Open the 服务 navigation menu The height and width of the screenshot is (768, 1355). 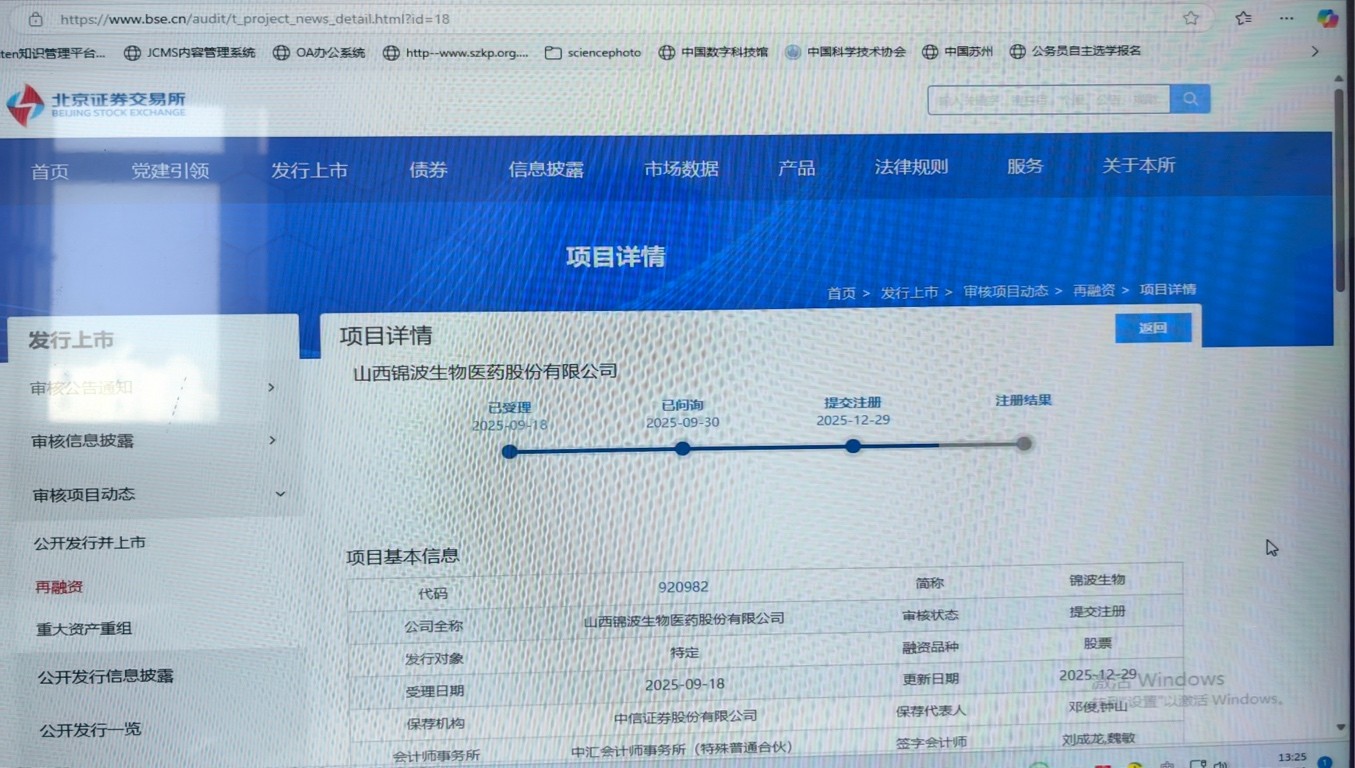click(1025, 166)
